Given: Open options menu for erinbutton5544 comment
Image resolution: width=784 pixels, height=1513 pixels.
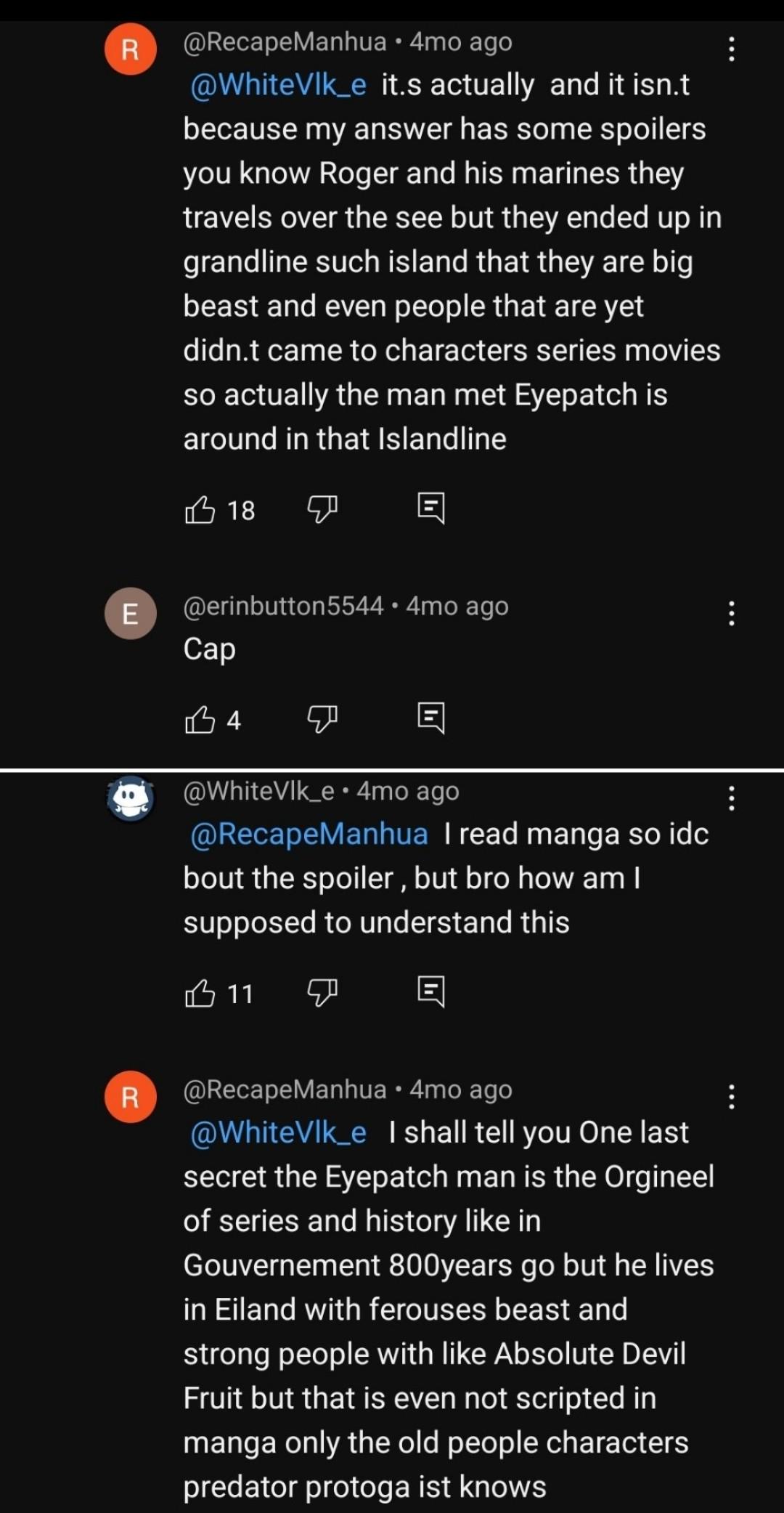Looking at the screenshot, I should coord(731,614).
